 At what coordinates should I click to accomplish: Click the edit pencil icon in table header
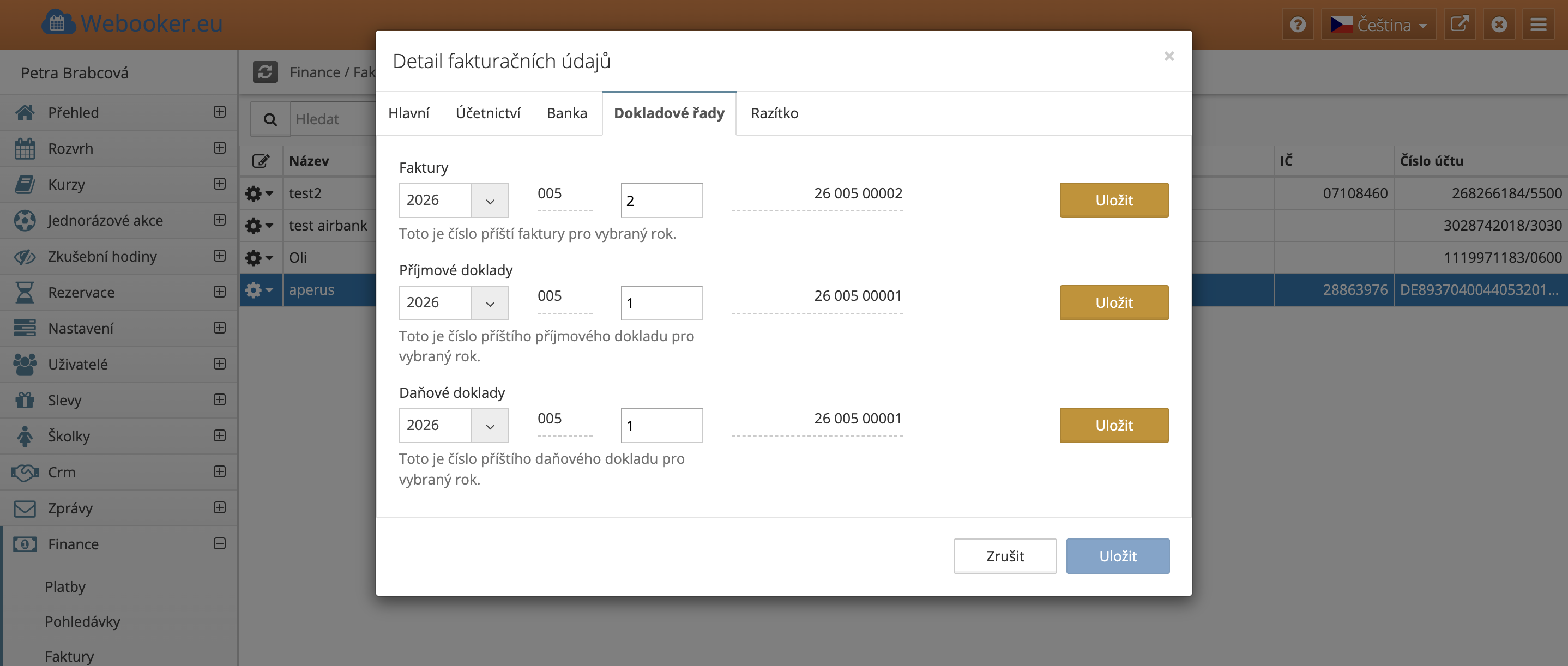click(261, 161)
